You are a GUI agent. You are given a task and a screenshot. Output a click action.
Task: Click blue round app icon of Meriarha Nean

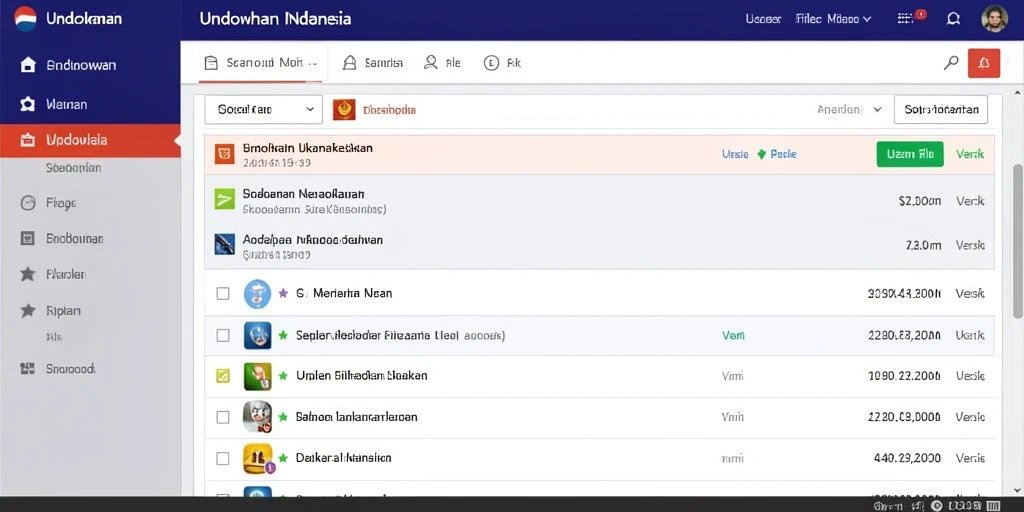(257, 294)
